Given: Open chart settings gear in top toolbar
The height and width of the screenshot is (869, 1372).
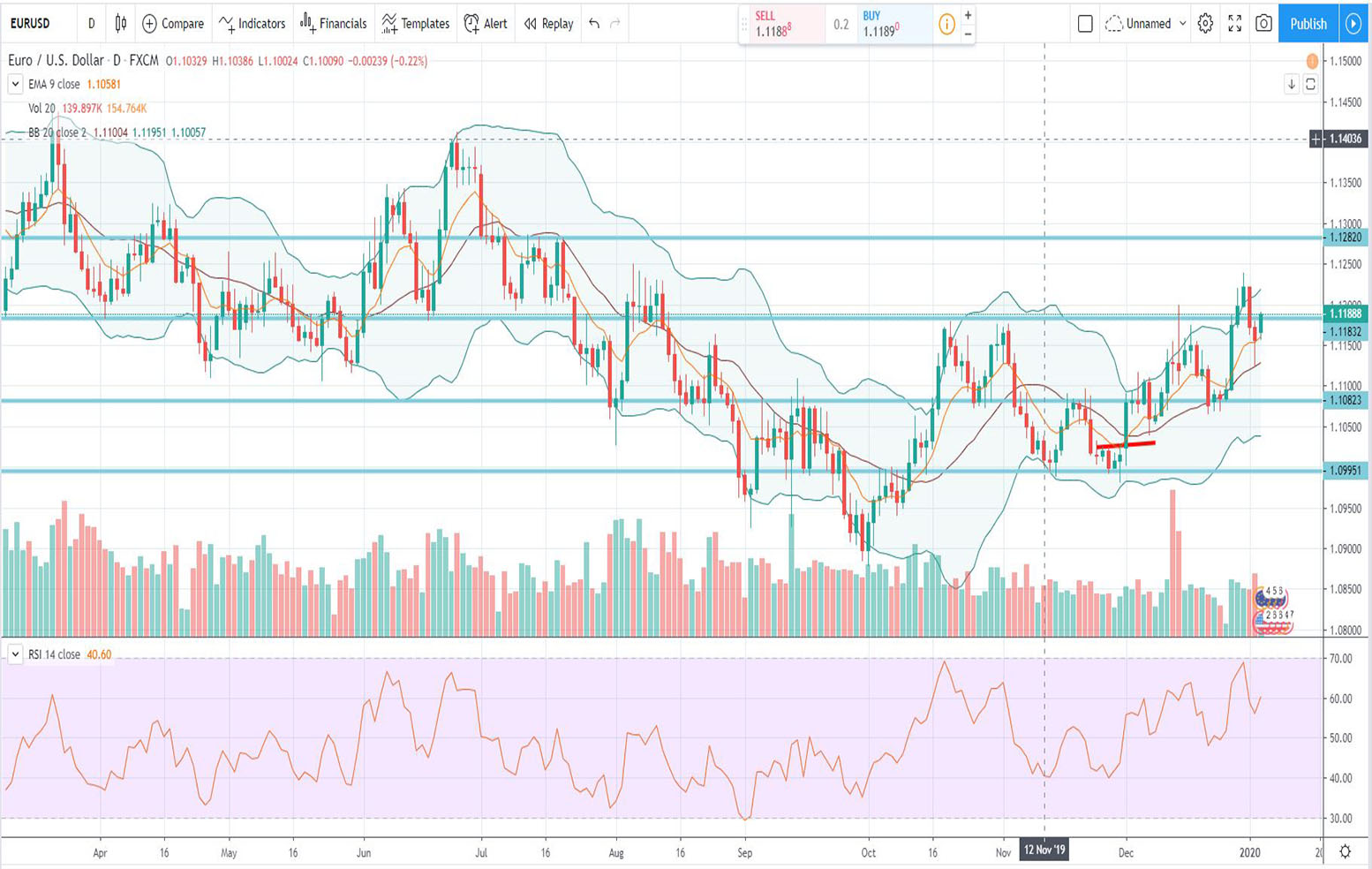Looking at the screenshot, I should [1205, 24].
